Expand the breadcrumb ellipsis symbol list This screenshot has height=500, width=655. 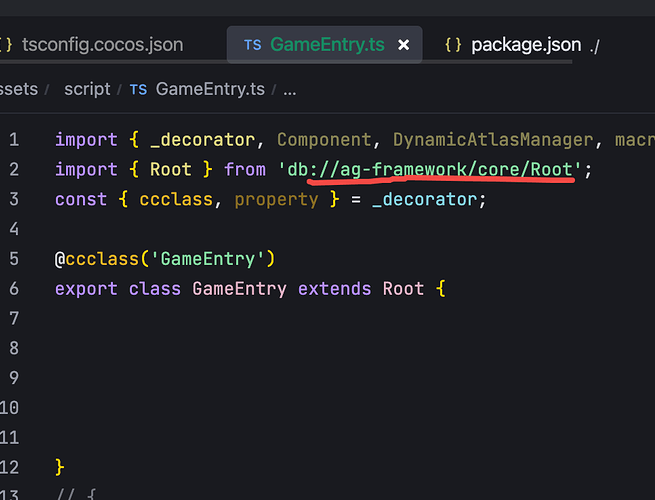click(x=290, y=89)
